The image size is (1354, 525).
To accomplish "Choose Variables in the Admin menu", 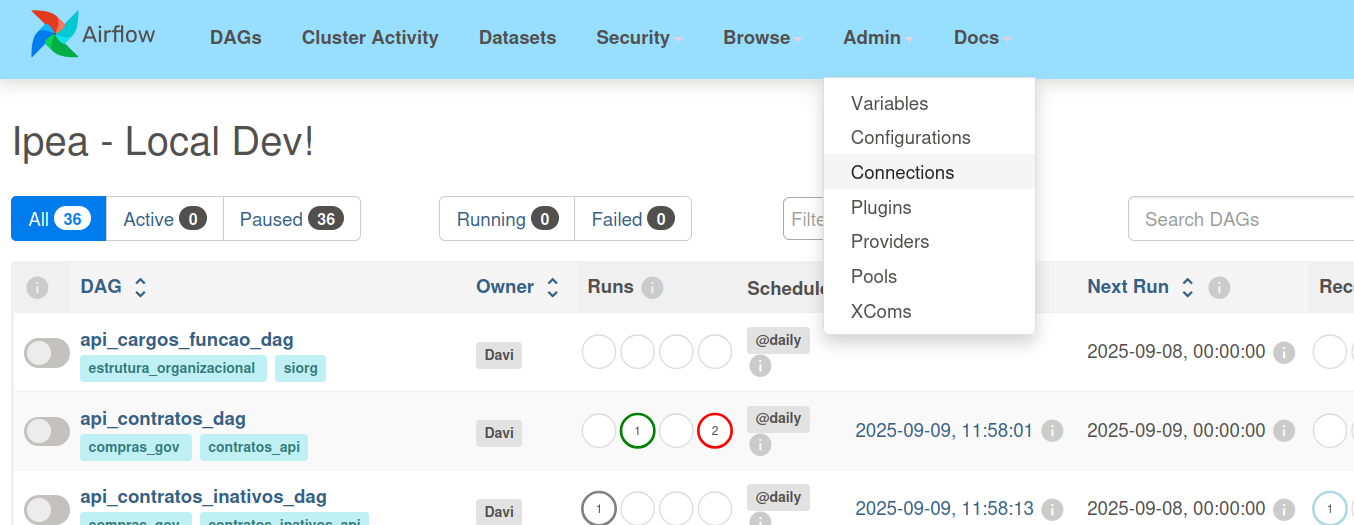I will [x=889, y=103].
